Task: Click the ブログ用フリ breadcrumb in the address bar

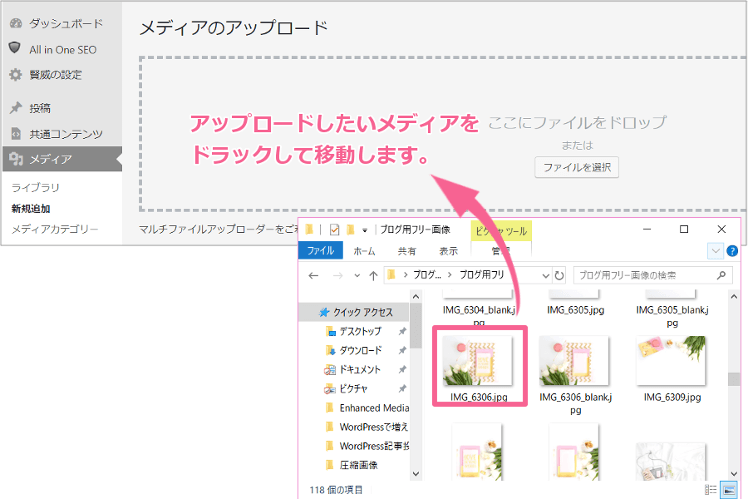Action: [x=481, y=275]
